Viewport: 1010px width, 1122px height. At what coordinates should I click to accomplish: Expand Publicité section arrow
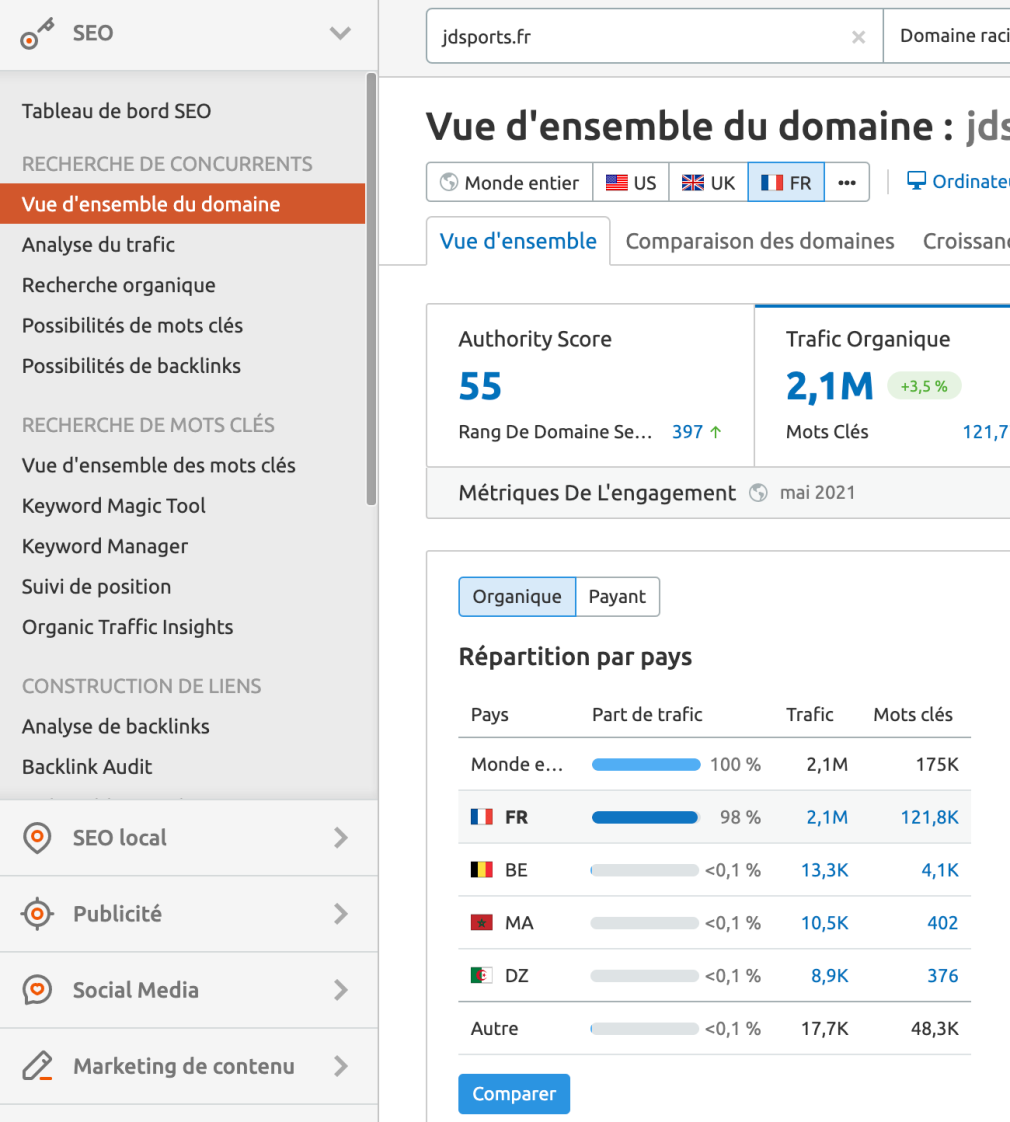pos(341,914)
